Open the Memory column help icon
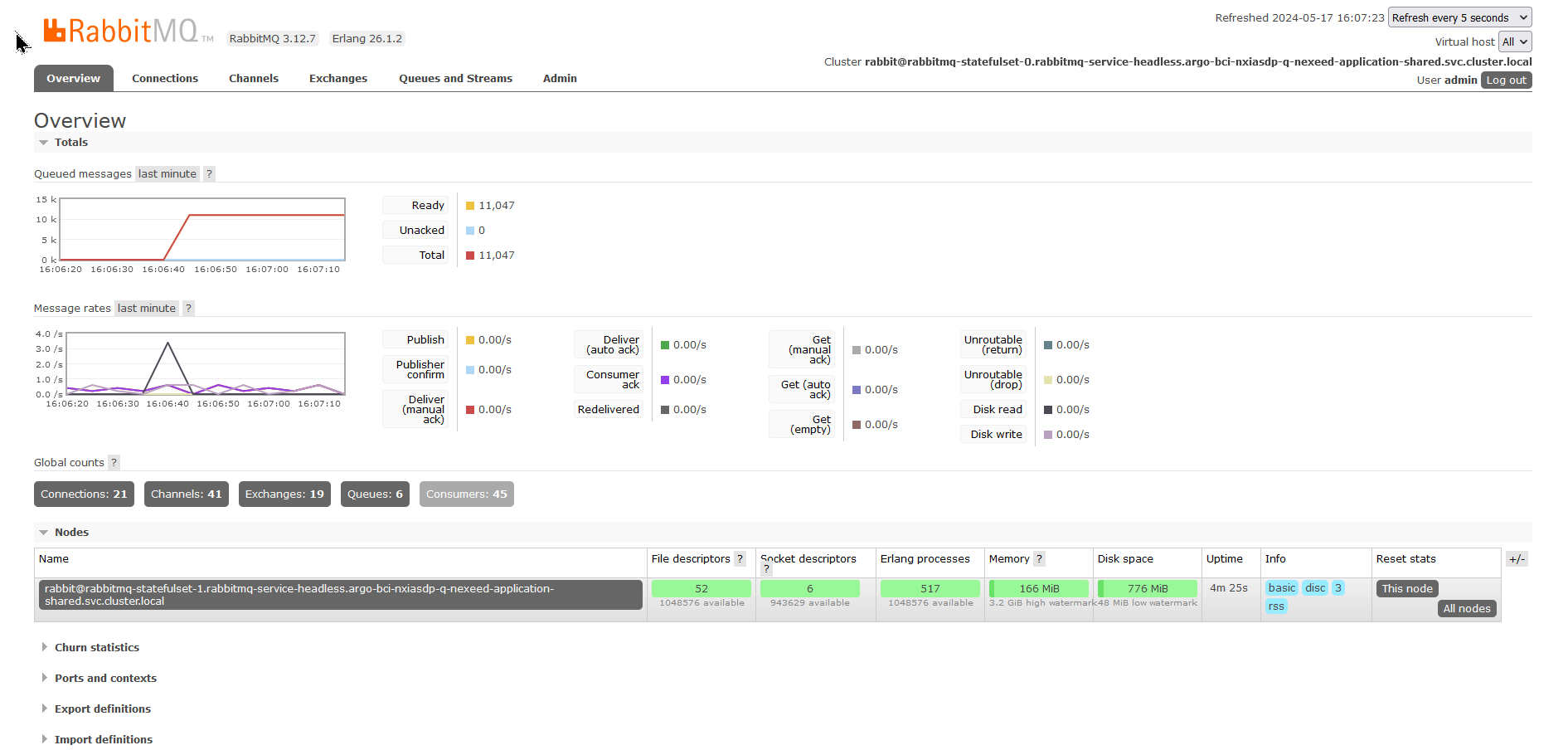This screenshot has height=750, width=1568. [x=1039, y=559]
